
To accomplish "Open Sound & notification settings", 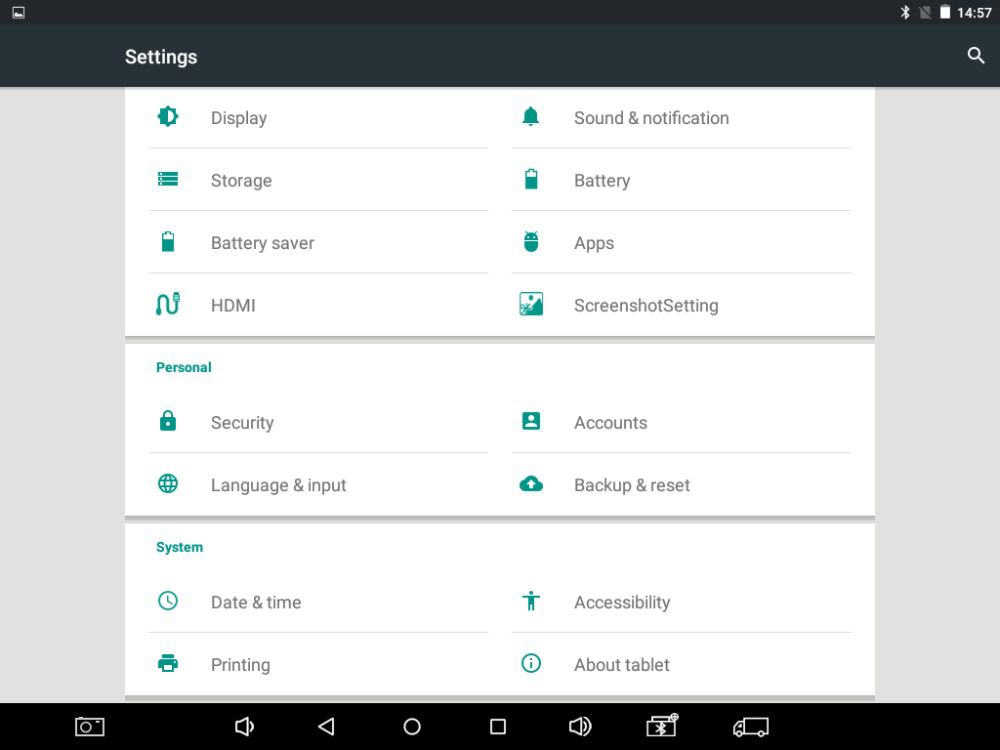I will point(651,118).
